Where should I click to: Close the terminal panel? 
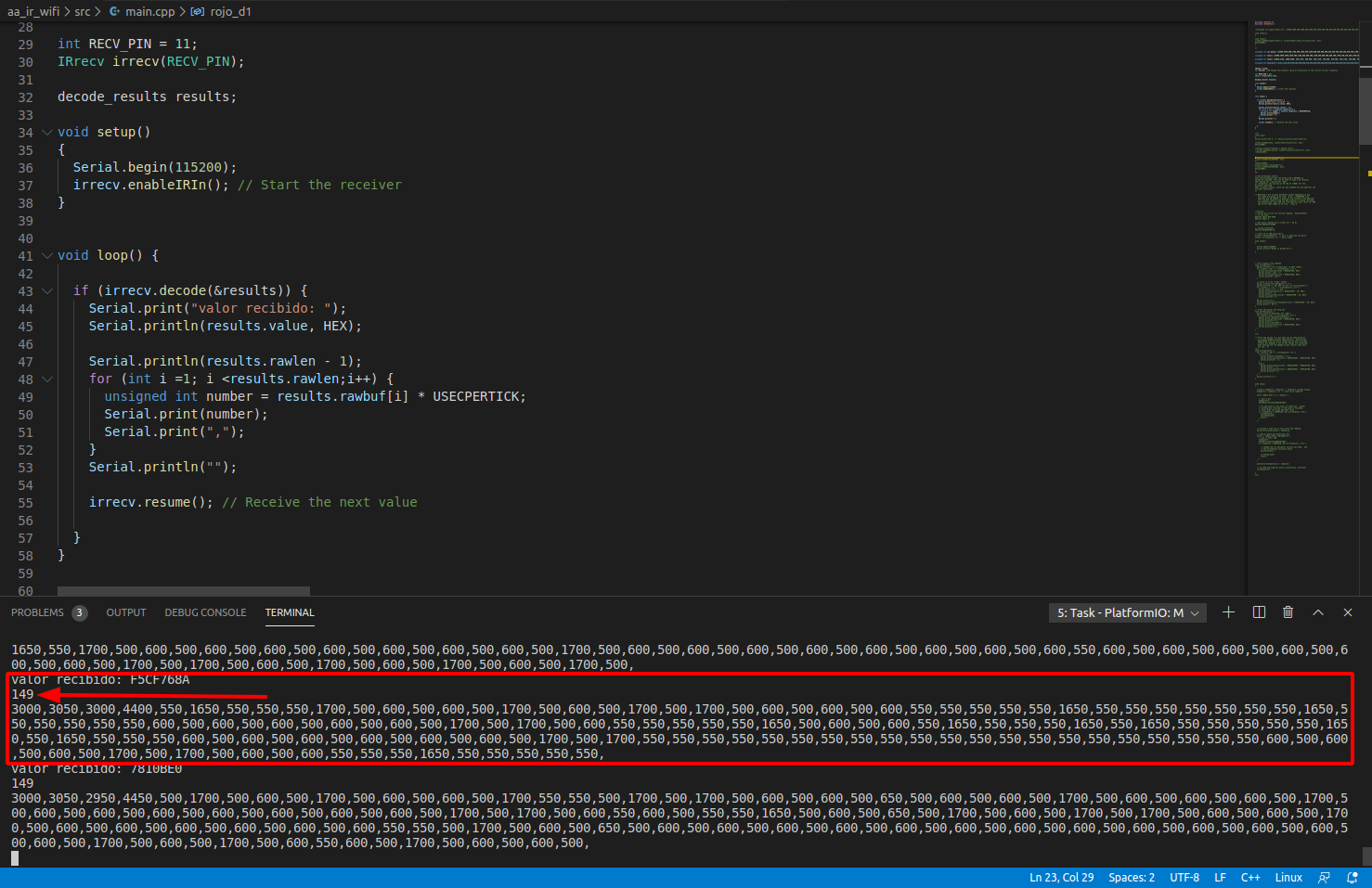tap(1348, 612)
